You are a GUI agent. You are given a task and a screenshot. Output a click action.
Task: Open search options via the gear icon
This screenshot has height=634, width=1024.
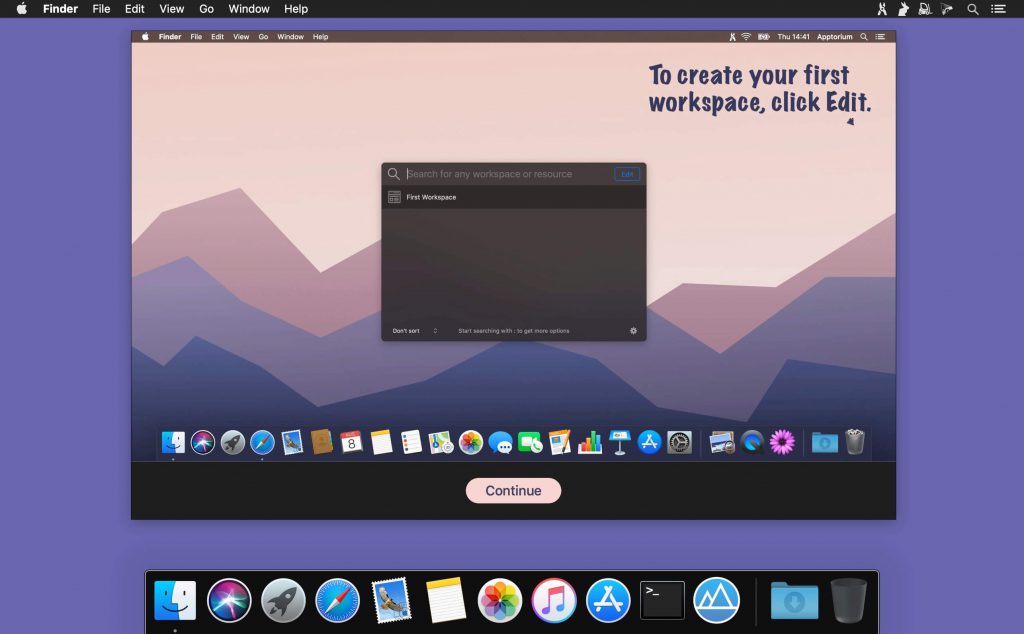point(633,330)
